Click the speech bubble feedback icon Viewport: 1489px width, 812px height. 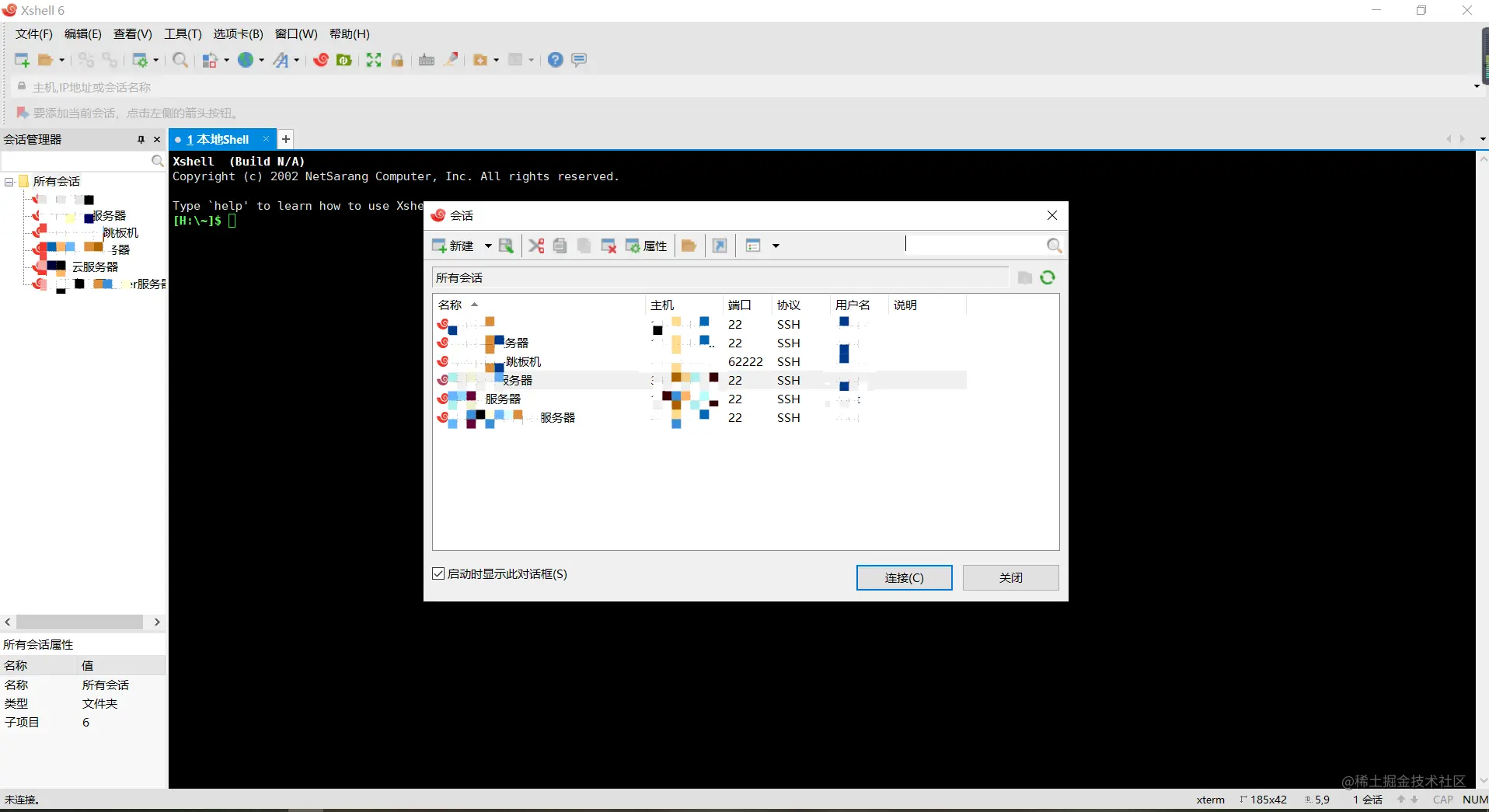(x=579, y=60)
